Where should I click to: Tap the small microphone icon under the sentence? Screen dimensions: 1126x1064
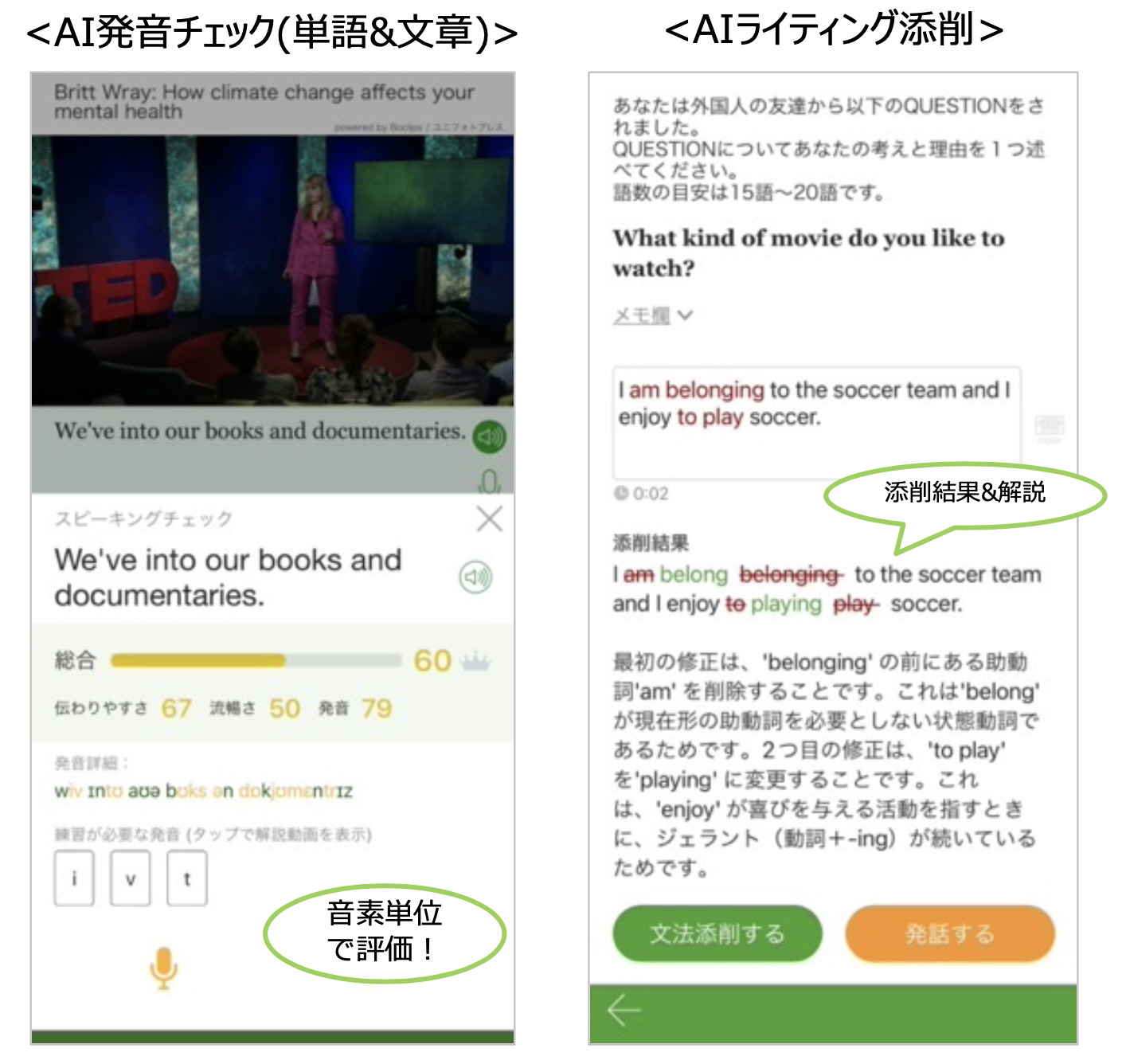(x=489, y=481)
